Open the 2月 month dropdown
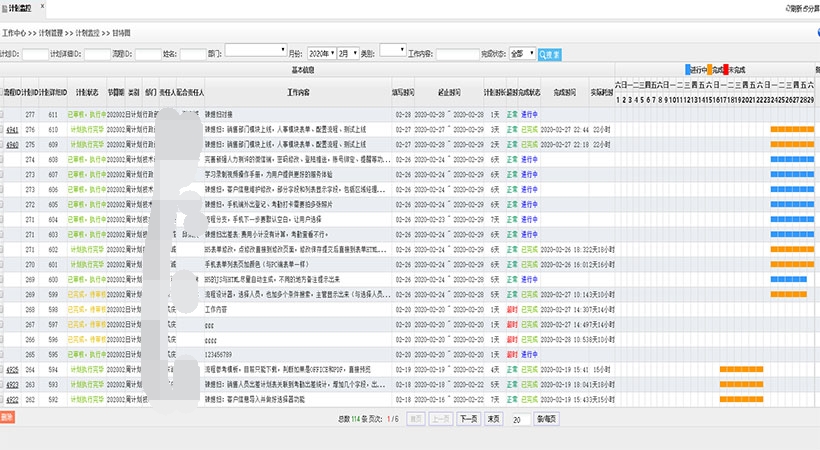The image size is (820, 450). [348, 53]
